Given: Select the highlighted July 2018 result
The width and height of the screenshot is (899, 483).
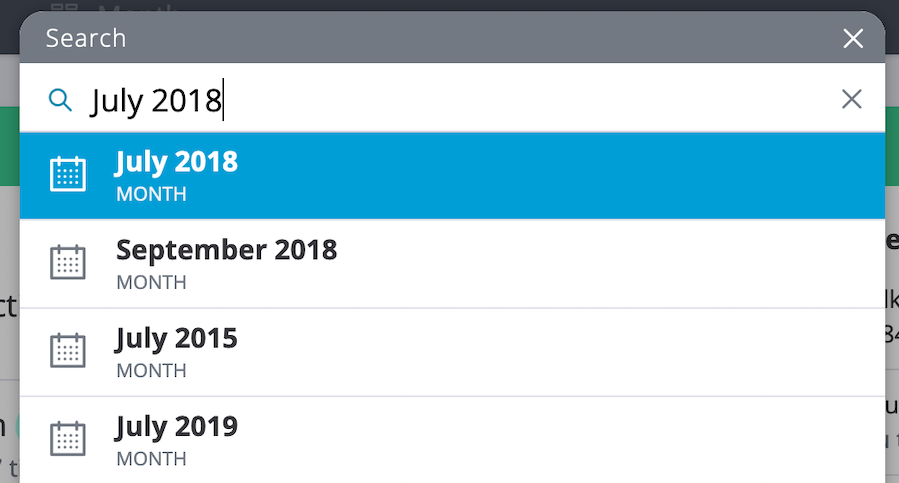Looking at the screenshot, I should [x=452, y=176].
